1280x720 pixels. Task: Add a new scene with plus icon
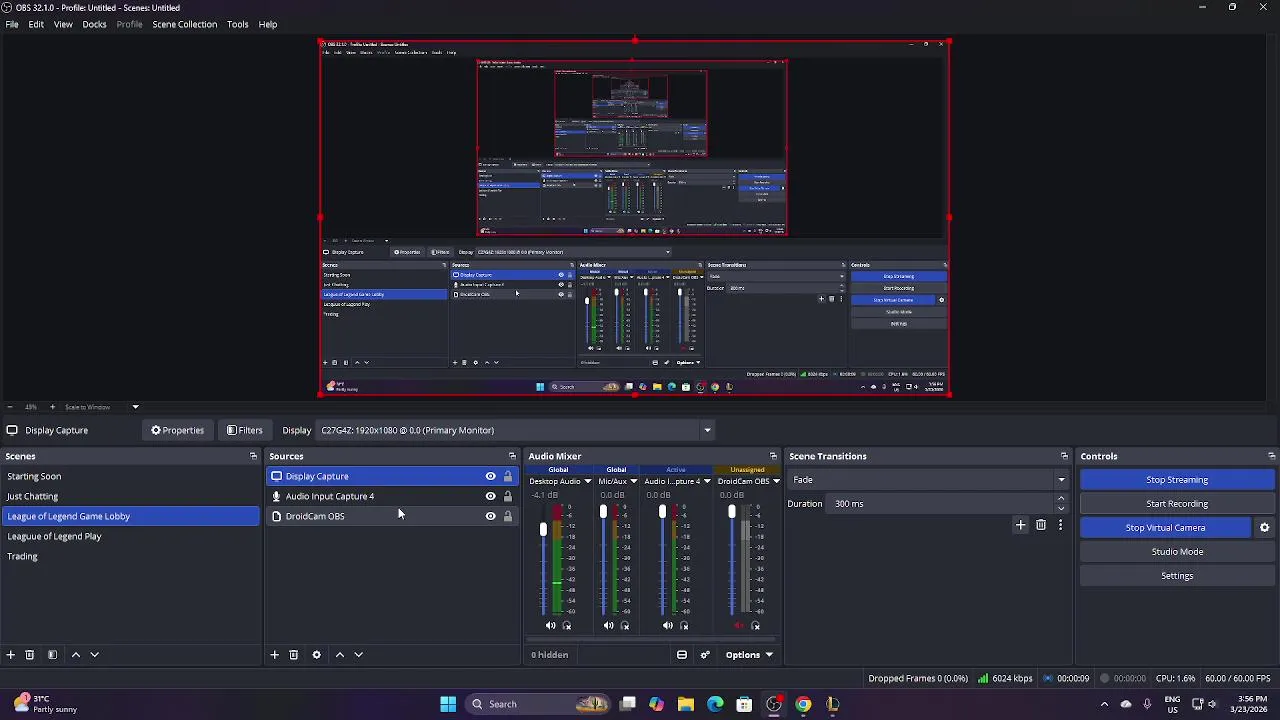pos(10,654)
